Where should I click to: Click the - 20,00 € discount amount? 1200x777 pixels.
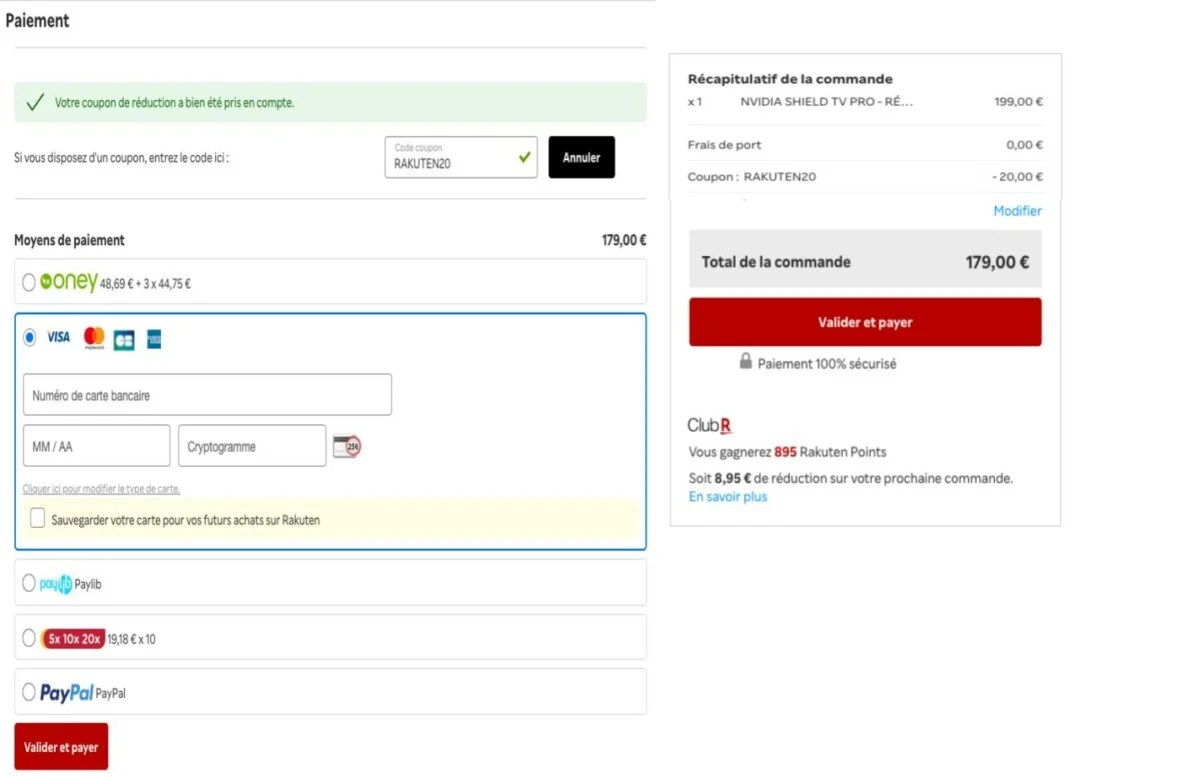click(x=1017, y=177)
